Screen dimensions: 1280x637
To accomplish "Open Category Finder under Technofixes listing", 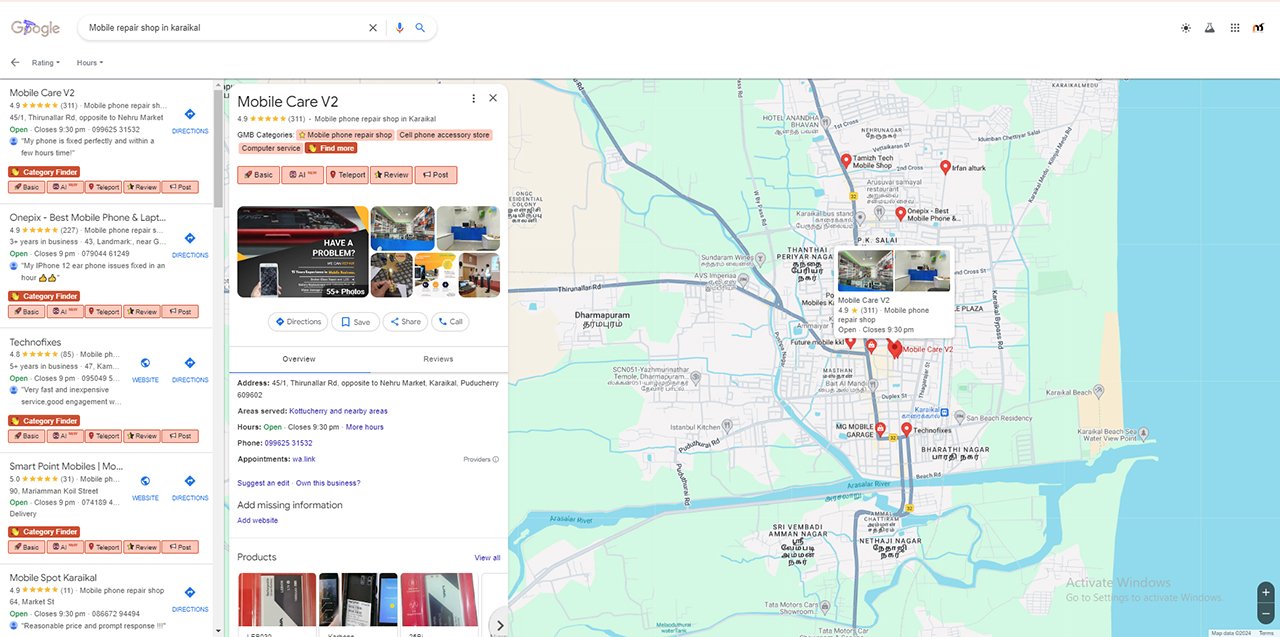I will [x=44, y=421].
